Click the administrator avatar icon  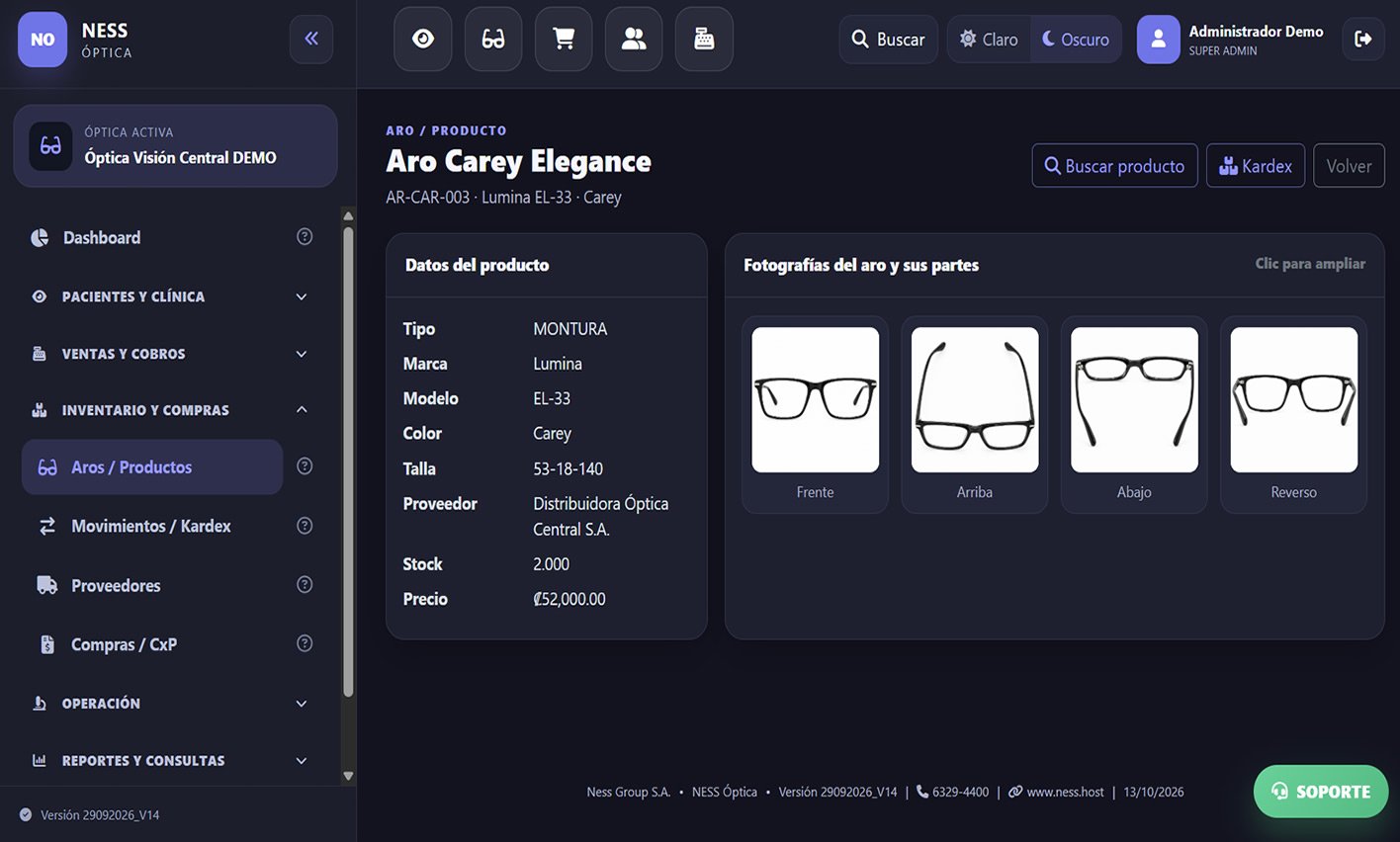[x=1159, y=40]
